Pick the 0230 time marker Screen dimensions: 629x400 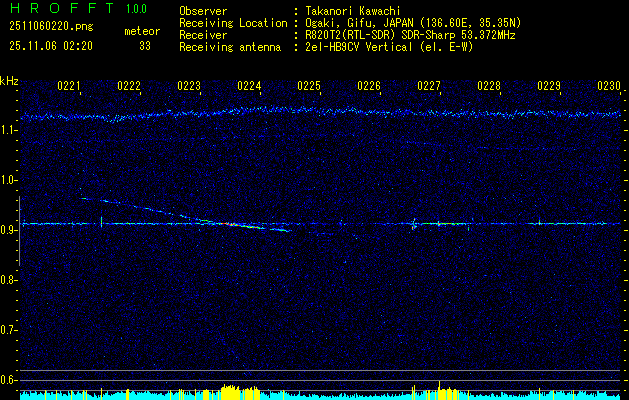pyautogui.click(x=609, y=87)
